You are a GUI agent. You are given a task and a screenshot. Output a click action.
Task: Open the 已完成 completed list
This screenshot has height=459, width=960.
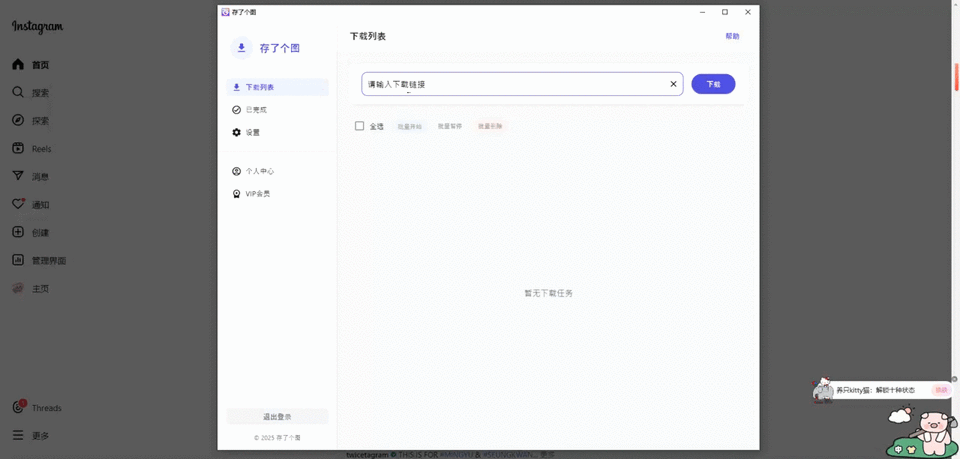click(277, 110)
